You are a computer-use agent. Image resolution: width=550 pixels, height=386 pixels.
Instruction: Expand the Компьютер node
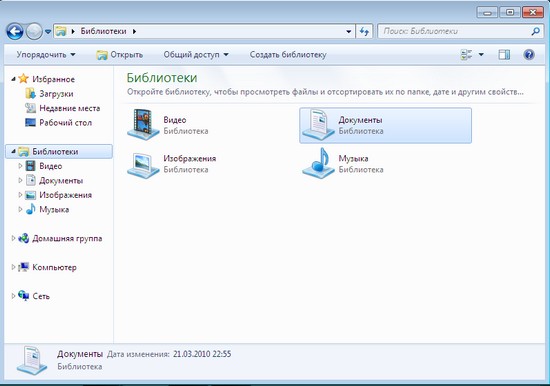click(13, 267)
